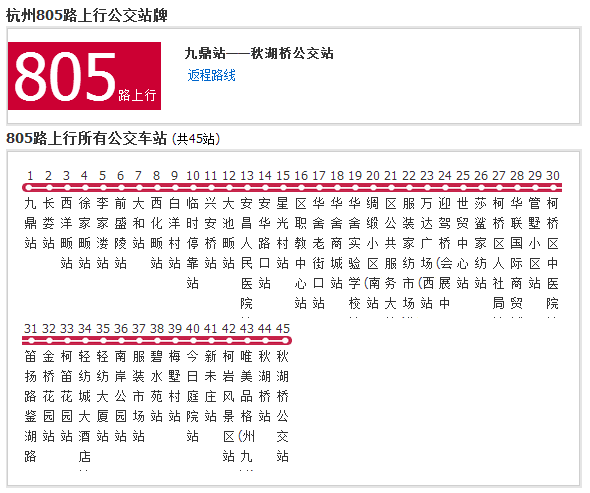Select stop 徐家畈站
Image resolution: width=590 pixels, height=493 pixels.
84,233
